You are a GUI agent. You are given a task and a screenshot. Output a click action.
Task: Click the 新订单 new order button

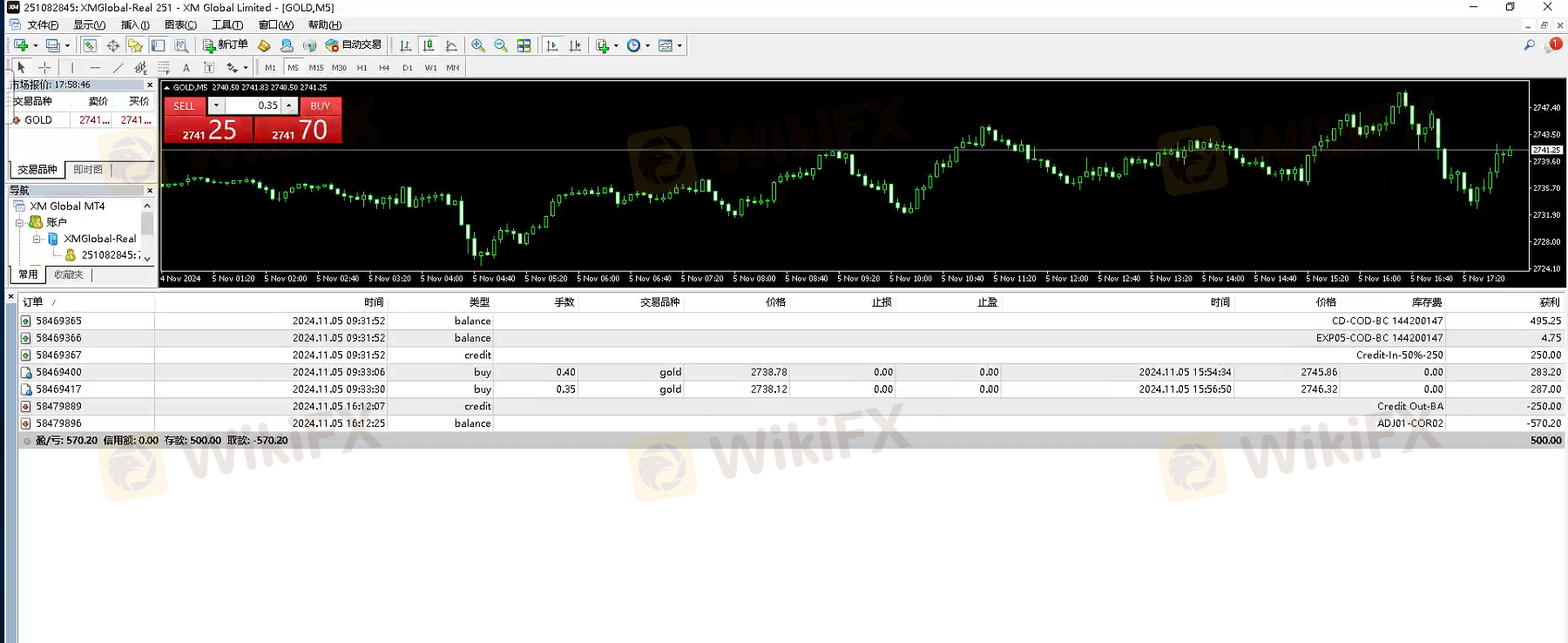226,45
